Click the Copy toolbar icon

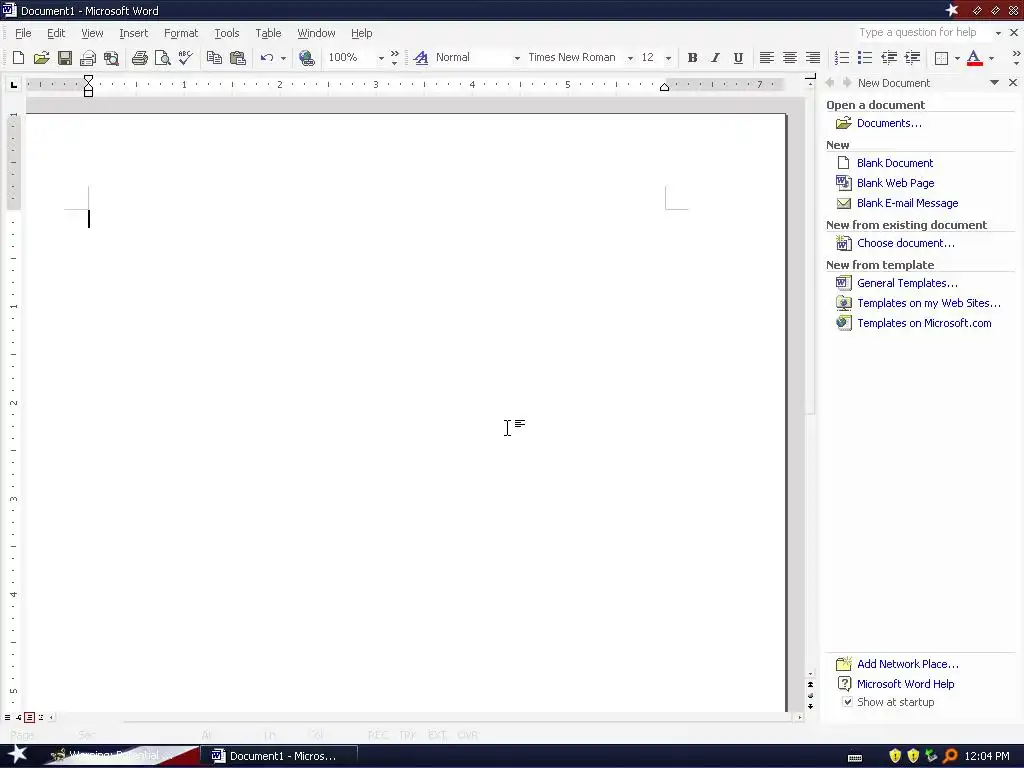tap(214, 57)
